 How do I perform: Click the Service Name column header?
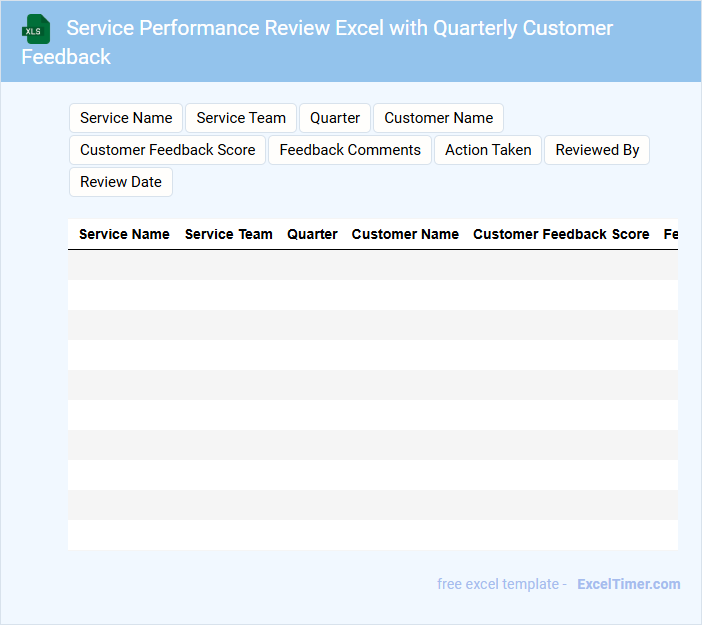(x=124, y=234)
